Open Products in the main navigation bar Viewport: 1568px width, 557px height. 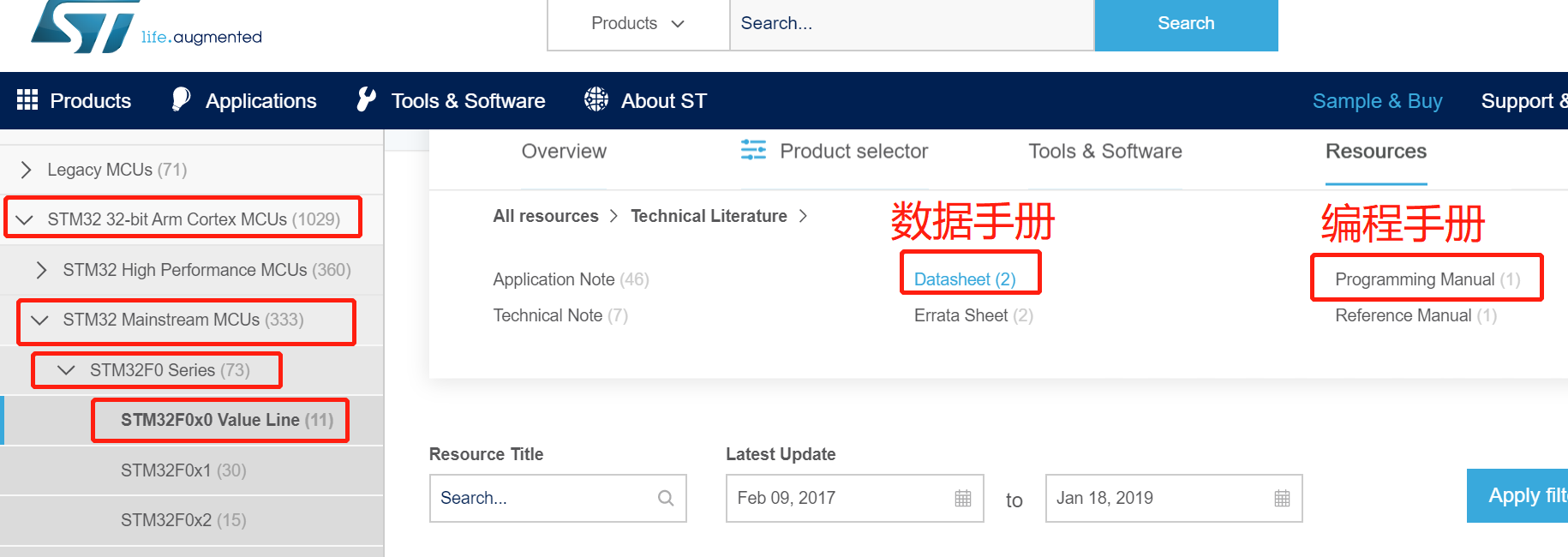pyautogui.click(x=91, y=101)
